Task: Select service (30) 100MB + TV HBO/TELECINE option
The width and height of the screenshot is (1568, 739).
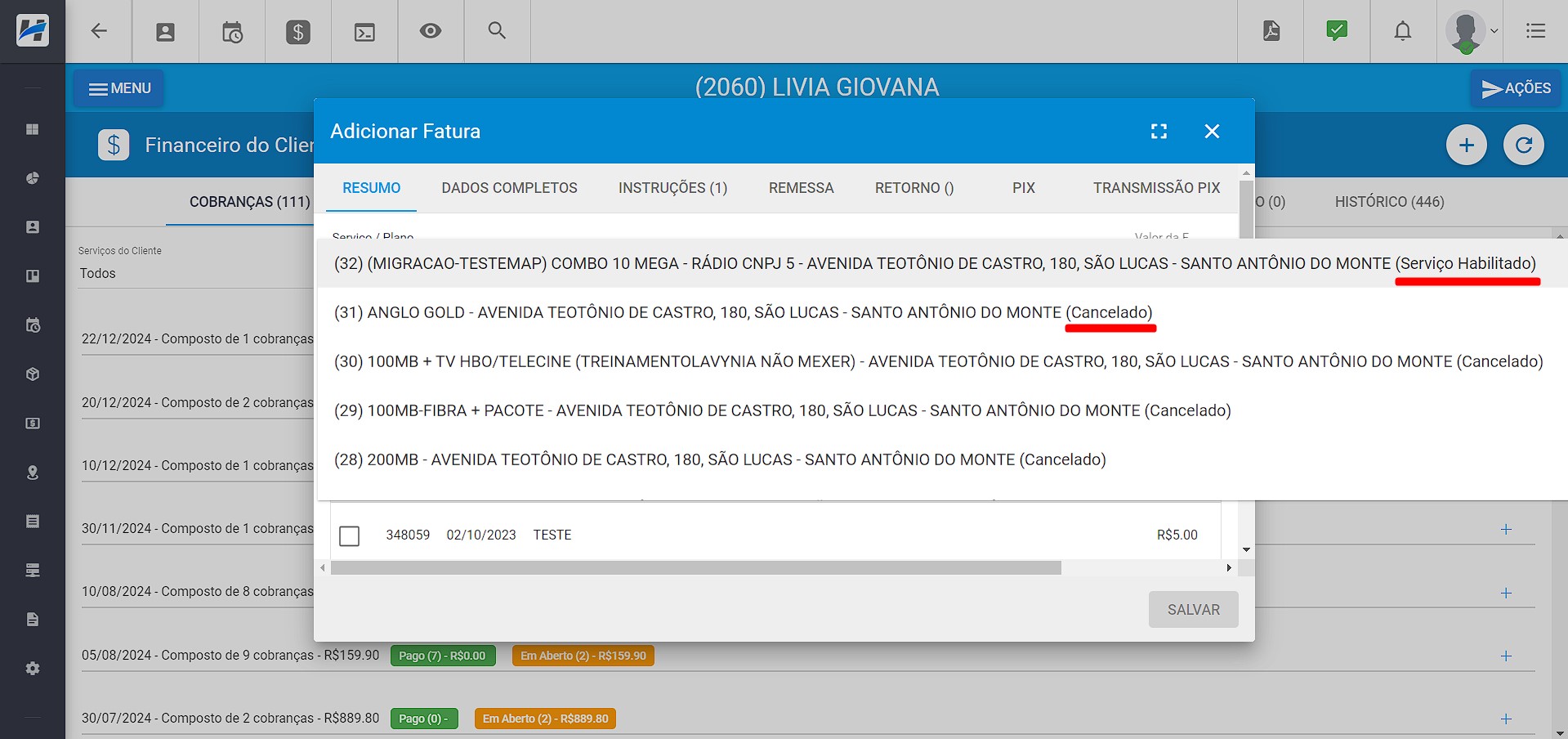Action: pyautogui.click(x=943, y=361)
